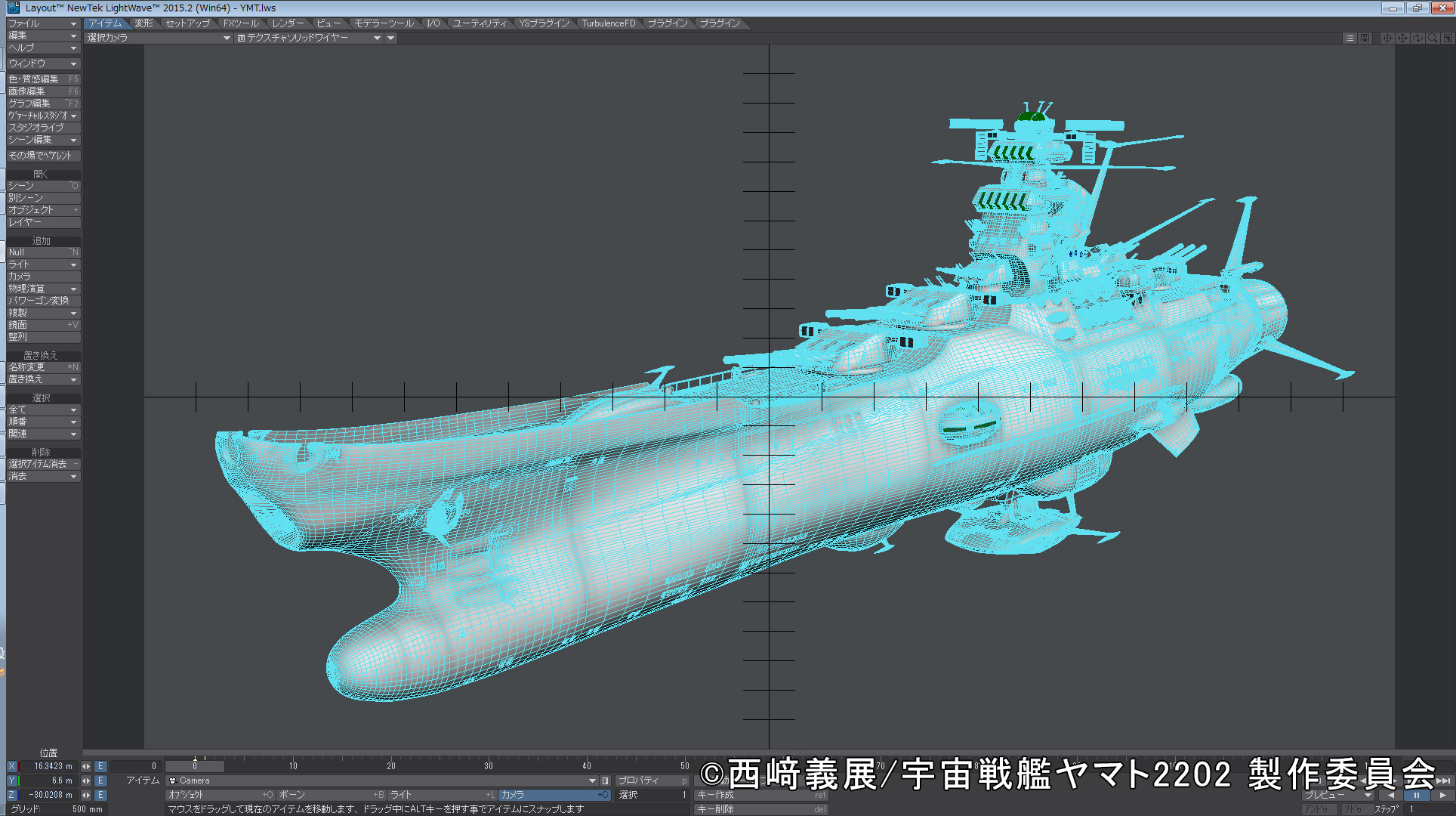The height and width of the screenshot is (816, 1456).
Task: Click the 名称変更 rename button
Action: 43,367
